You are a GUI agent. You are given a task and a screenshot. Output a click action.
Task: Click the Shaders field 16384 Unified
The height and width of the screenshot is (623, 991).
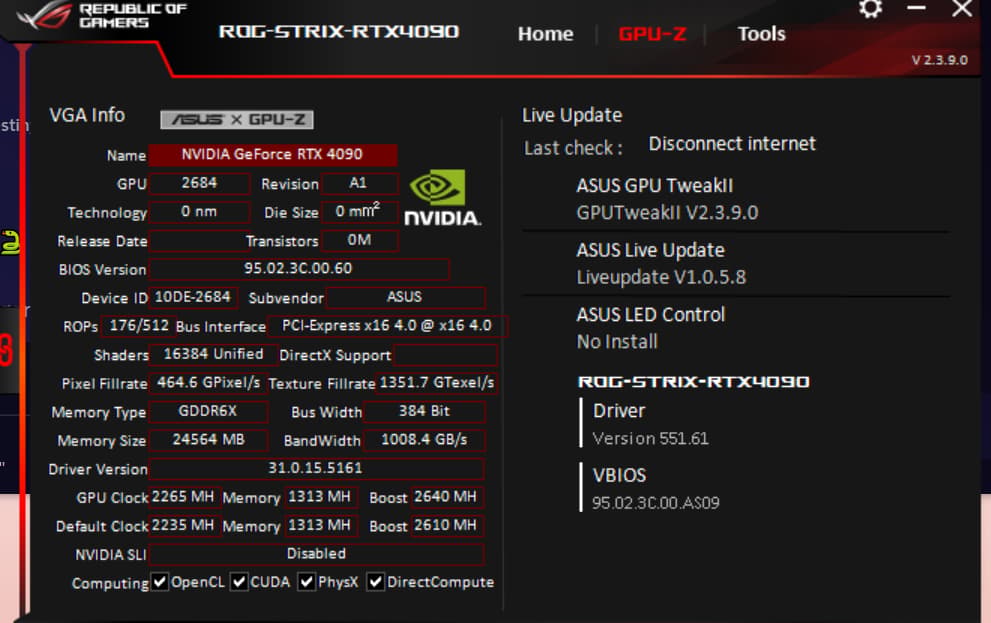(x=214, y=354)
